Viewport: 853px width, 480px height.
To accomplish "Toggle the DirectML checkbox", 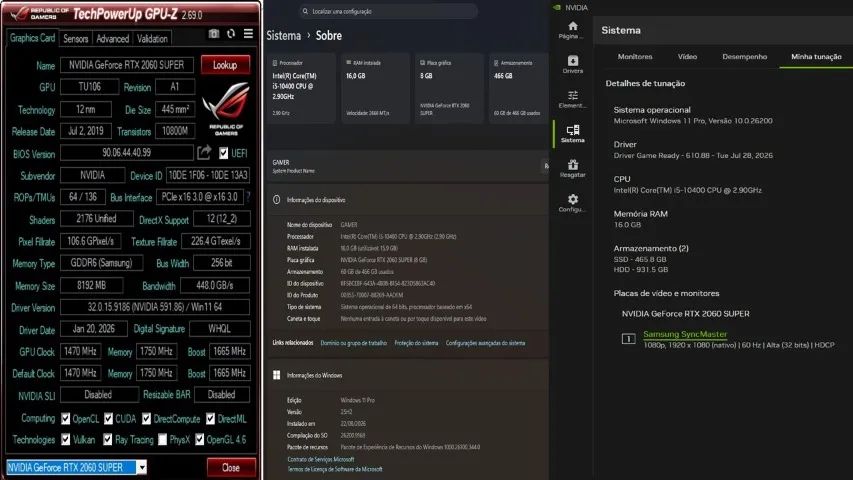I will pos(211,419).
